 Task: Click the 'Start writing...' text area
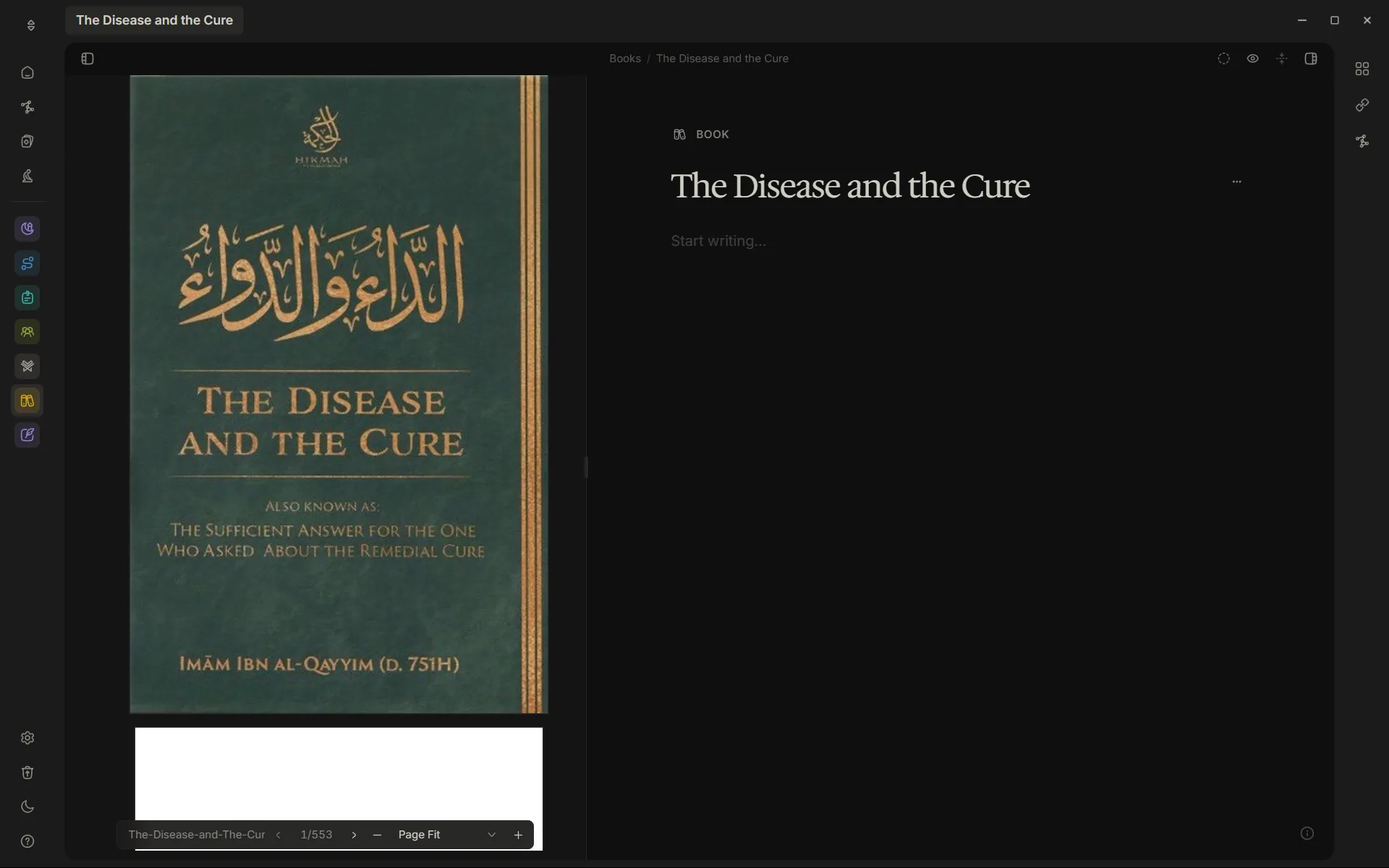[x=718, y=241]
